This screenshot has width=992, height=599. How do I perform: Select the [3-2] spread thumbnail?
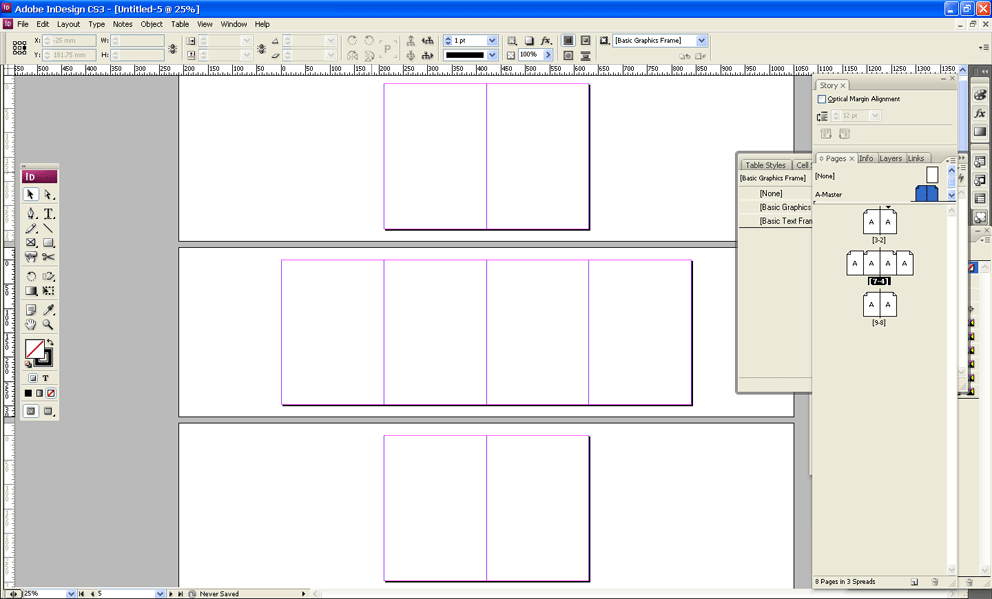(879, 222)
